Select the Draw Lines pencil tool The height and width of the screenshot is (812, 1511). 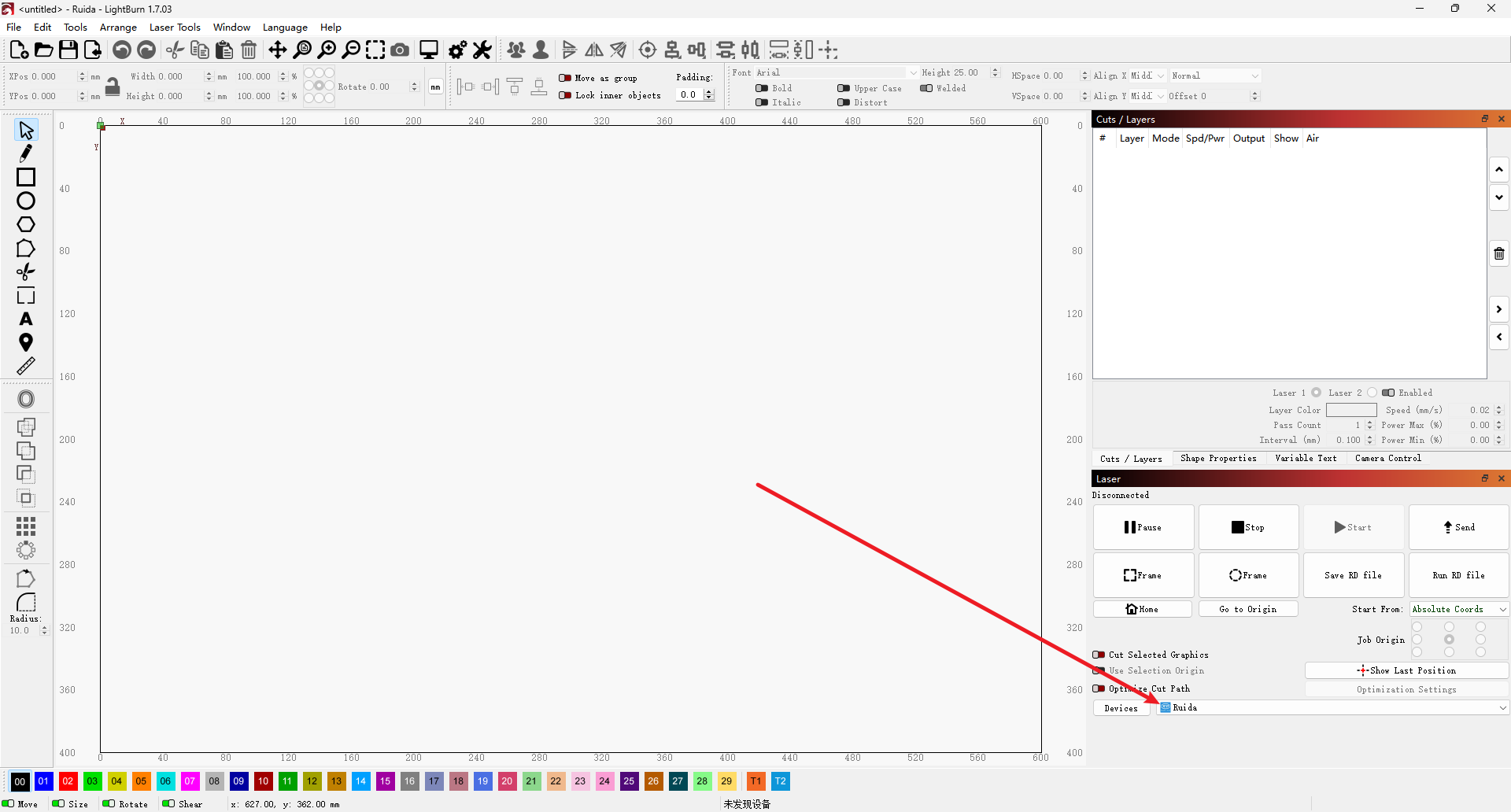pos(26,153)
